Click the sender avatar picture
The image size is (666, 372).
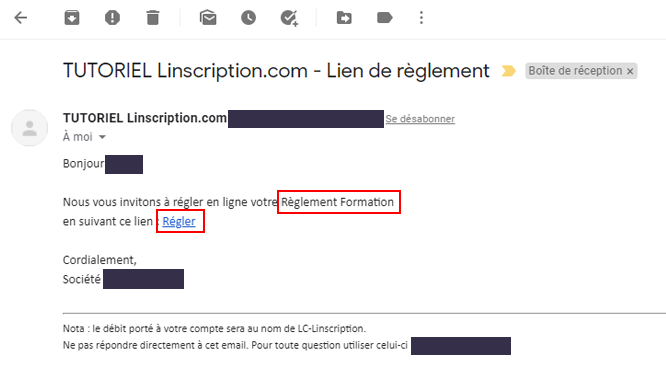click(x=29, y=128)
